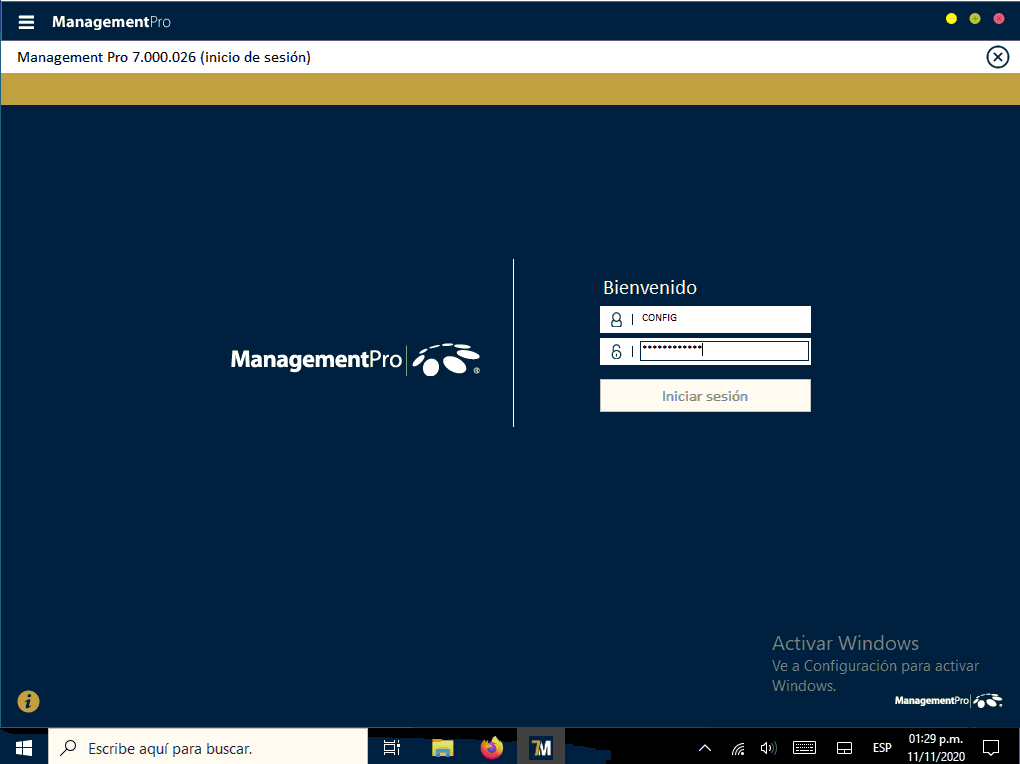
Task: Open the notification center icon
Action: (991, 747)
